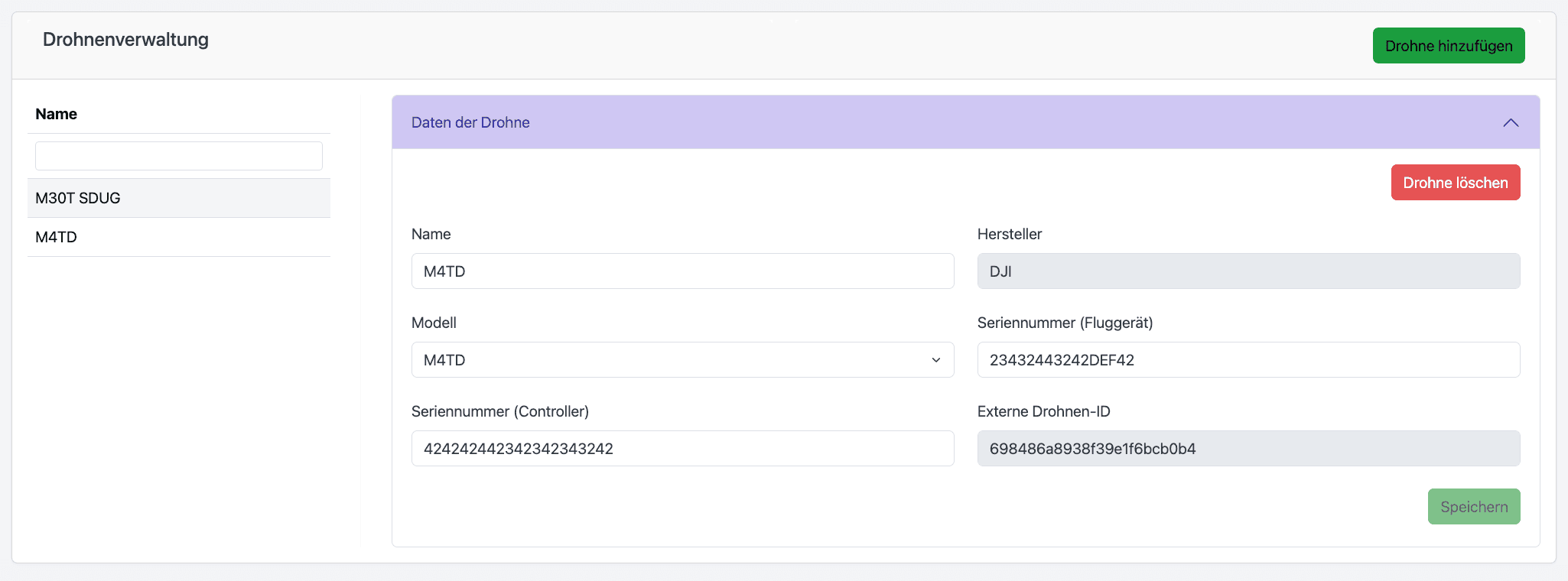Image resolution: width=1568 pixels, height=581 pixels.
Task: Save changes with the Speichern button
Action: click(1473, 507)
